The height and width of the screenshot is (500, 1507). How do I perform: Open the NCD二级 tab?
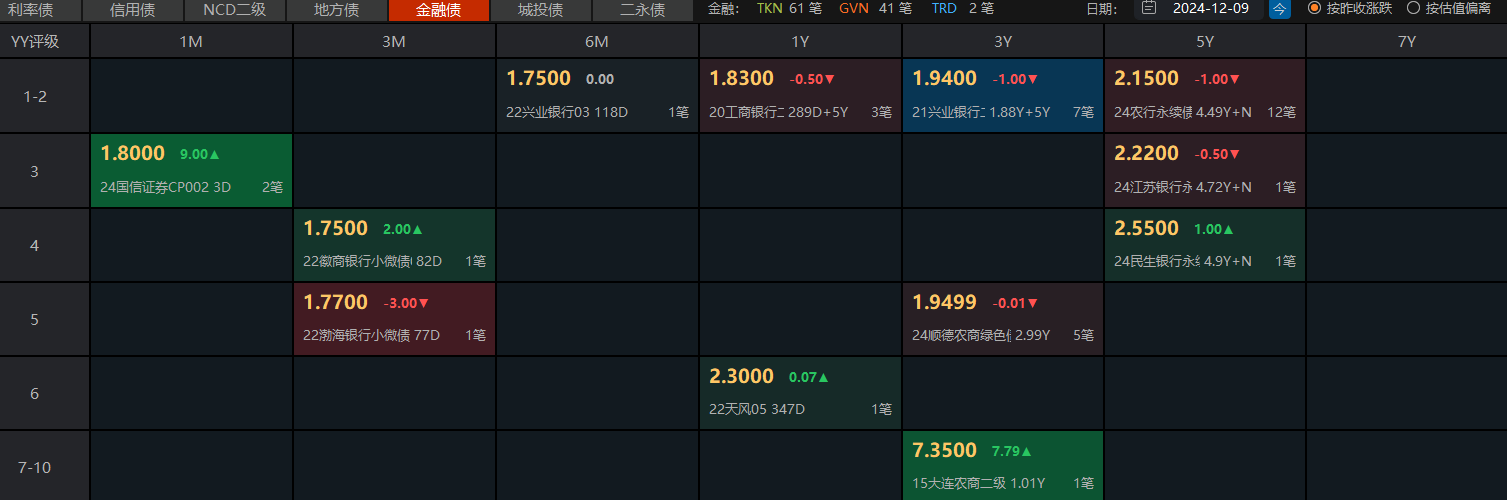[234, 10]
